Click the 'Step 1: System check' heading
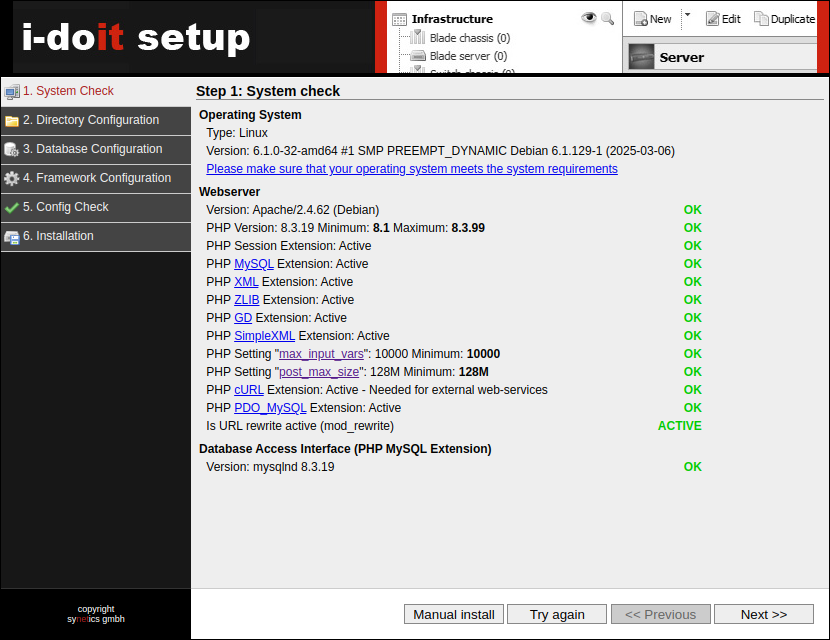Screen dimensions: 830x640 (268, 91)
